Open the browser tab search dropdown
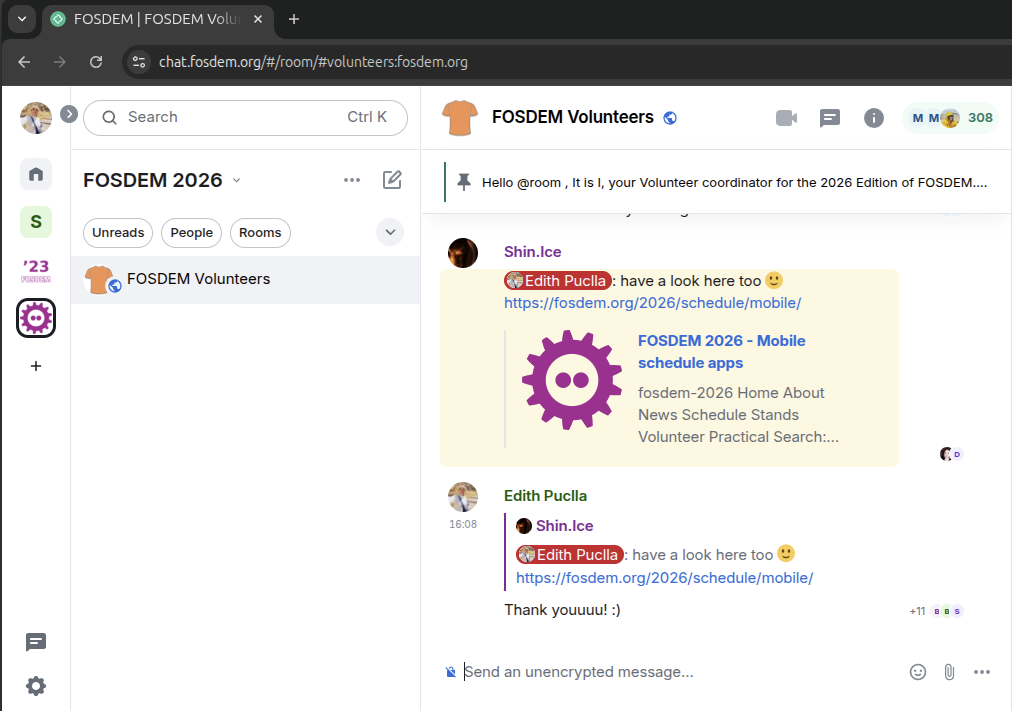Image resolution: width=1012 pixels, height=711 pixels. (x=22, y=19)
